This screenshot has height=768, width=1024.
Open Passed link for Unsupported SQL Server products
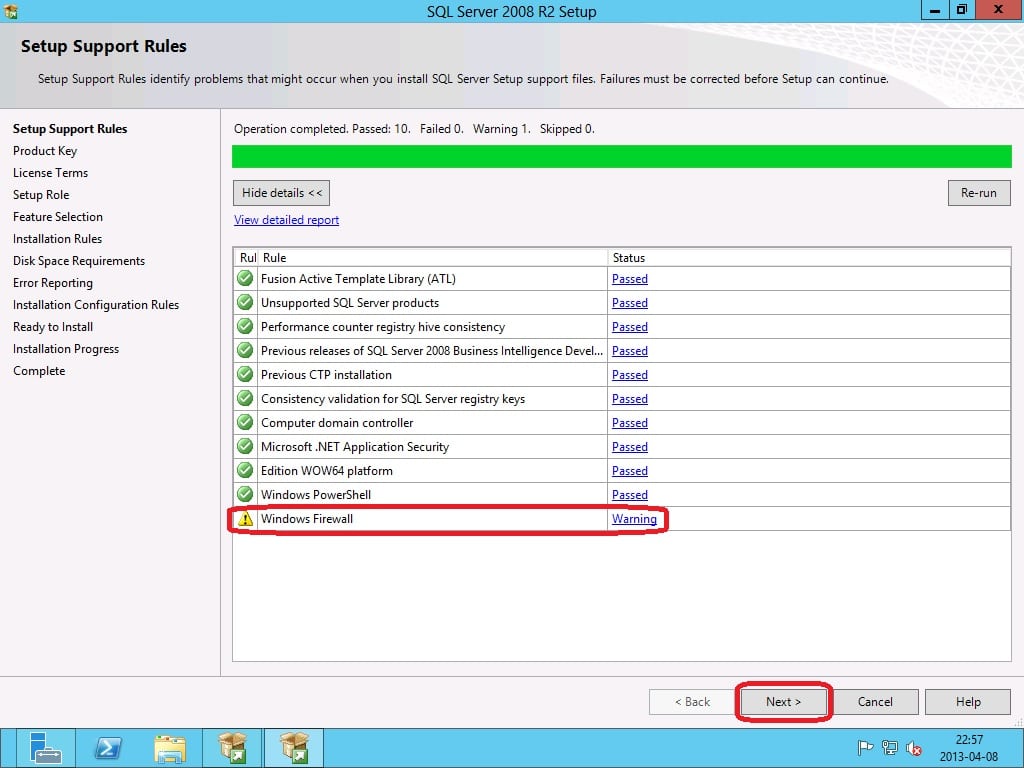630,303
